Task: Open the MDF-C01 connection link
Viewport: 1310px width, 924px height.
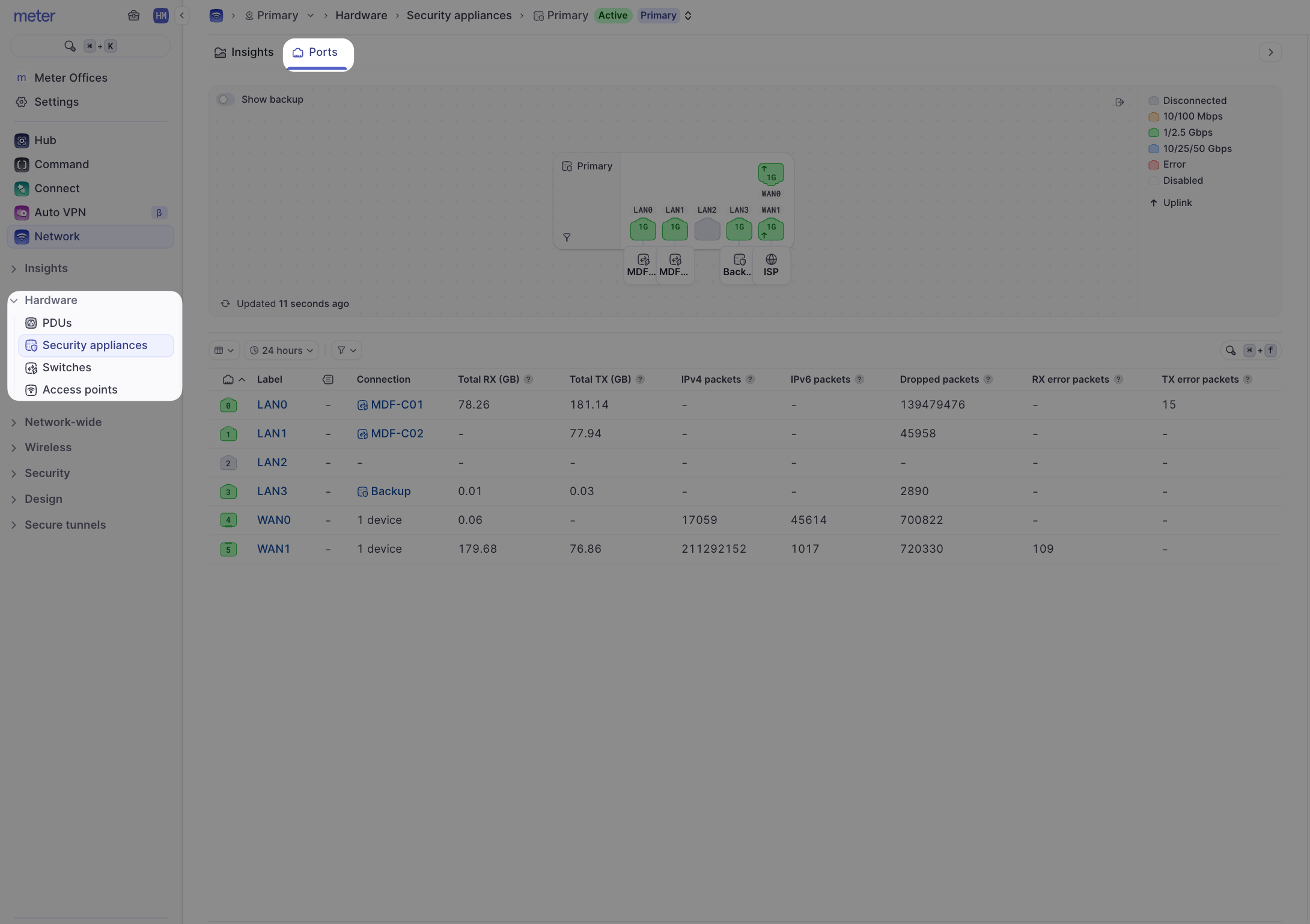Action: point(397,404)
